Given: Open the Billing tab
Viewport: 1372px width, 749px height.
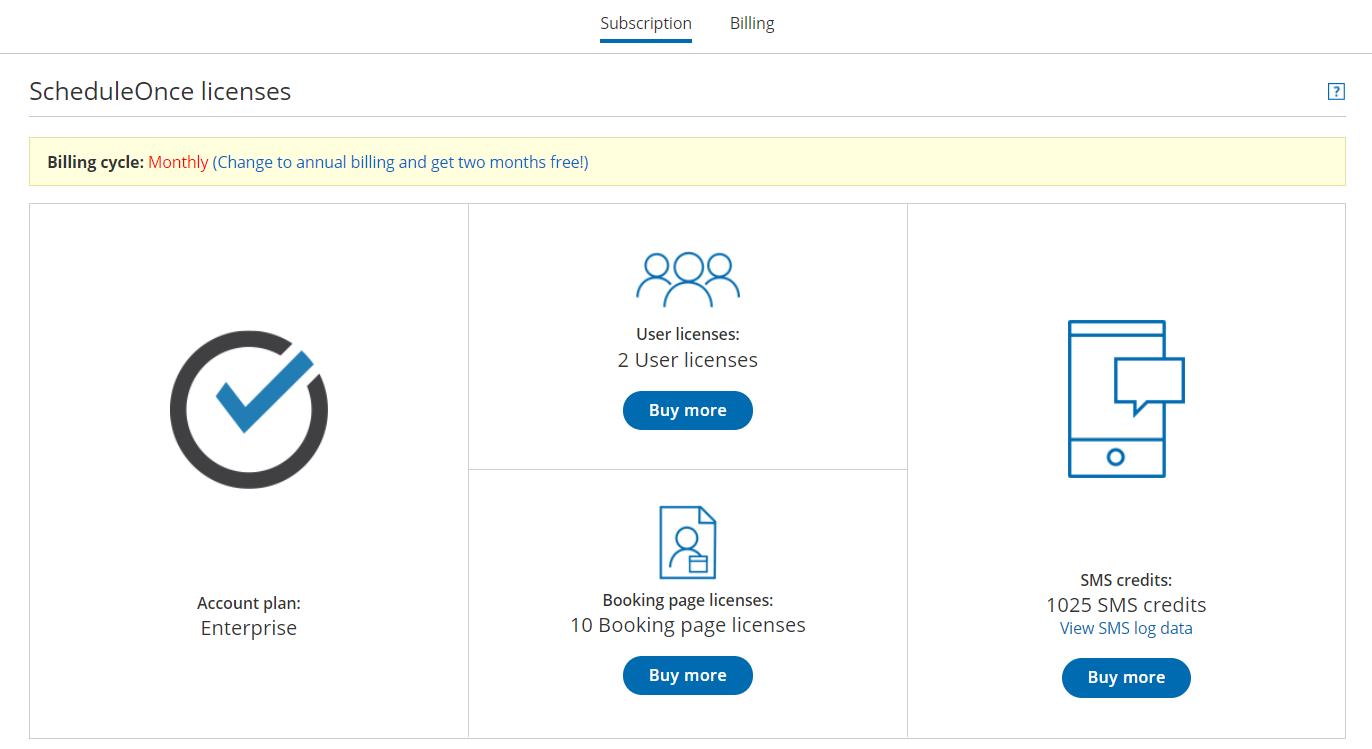Looking at the screenshot, I should coord(752,23).
